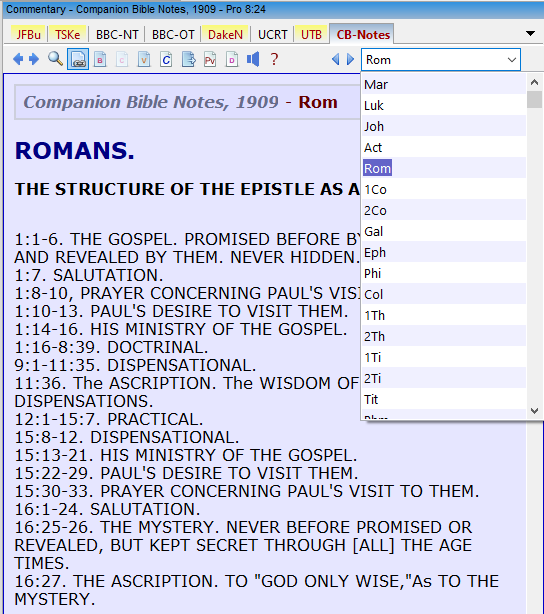
Task: Expand the tab list overflow arrow
Action: click(530, 34)
